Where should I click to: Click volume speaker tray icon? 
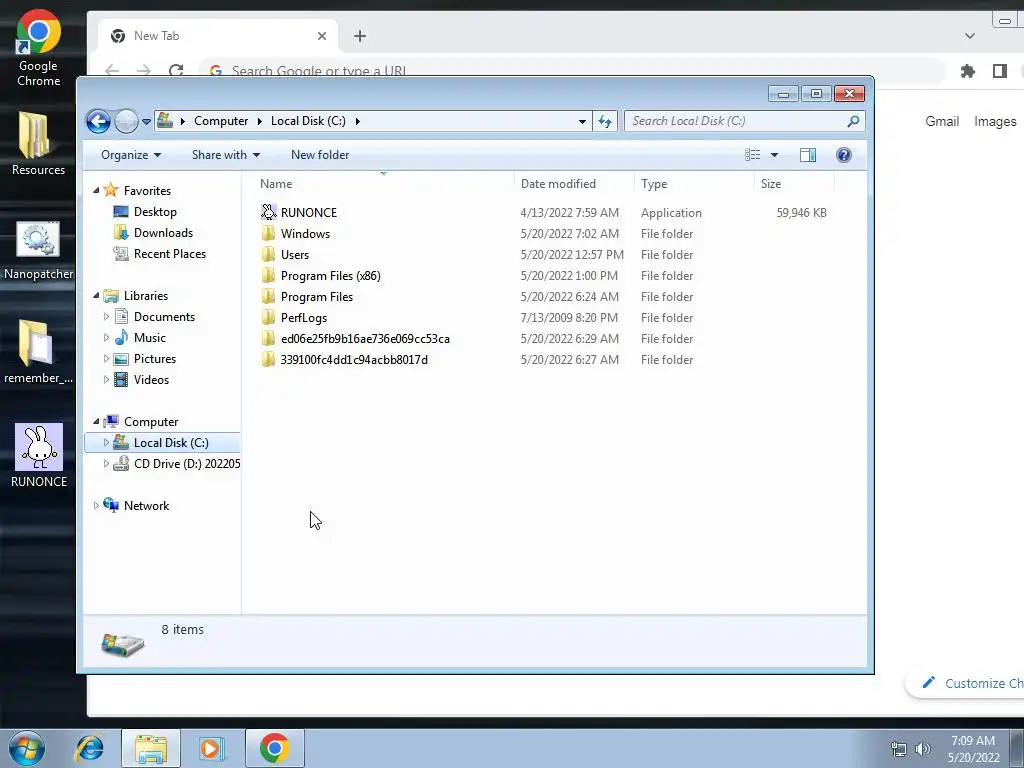pos(923,749)
